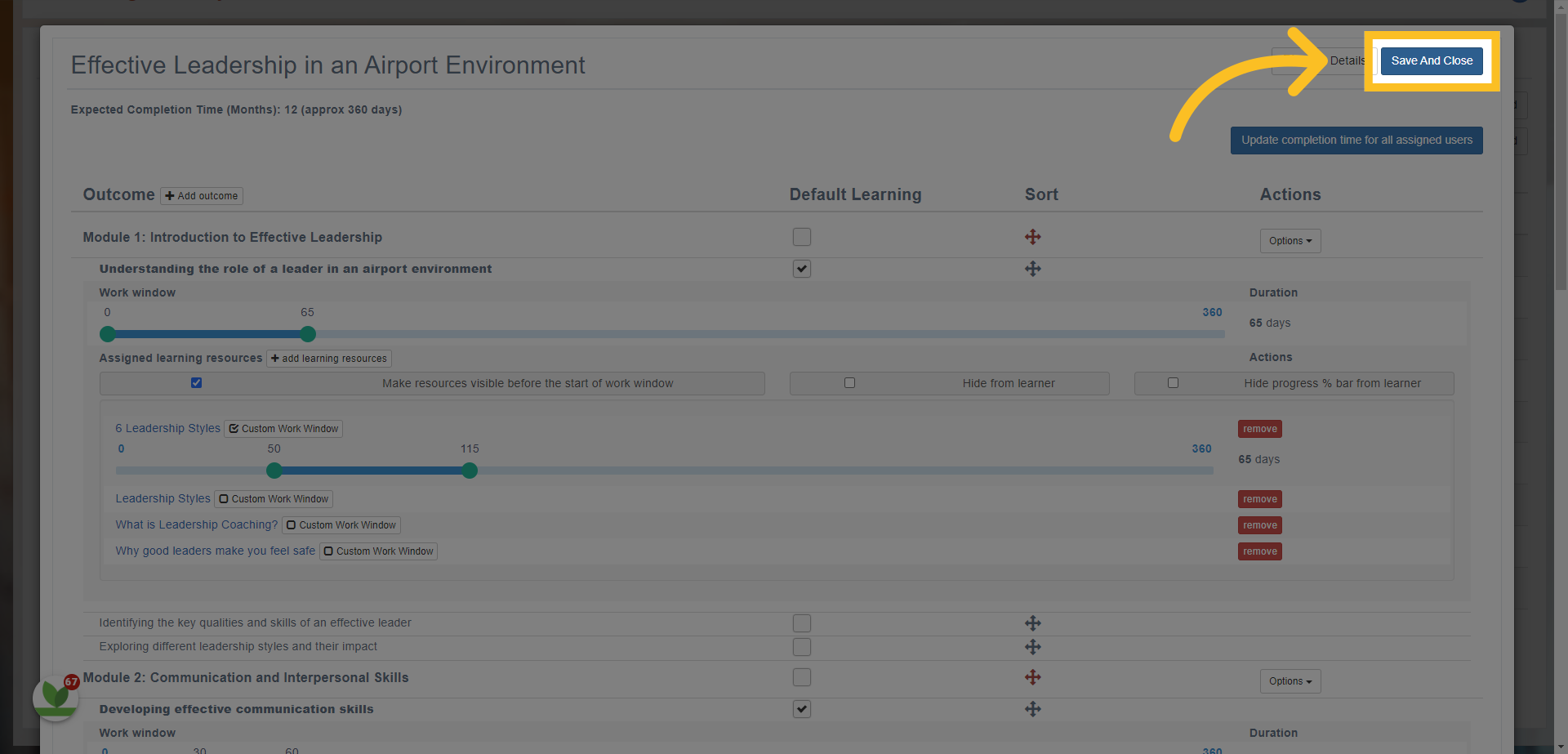
Task: Remove the What is Leadership Coaching? resource
Action: [x=1259, y=525]
